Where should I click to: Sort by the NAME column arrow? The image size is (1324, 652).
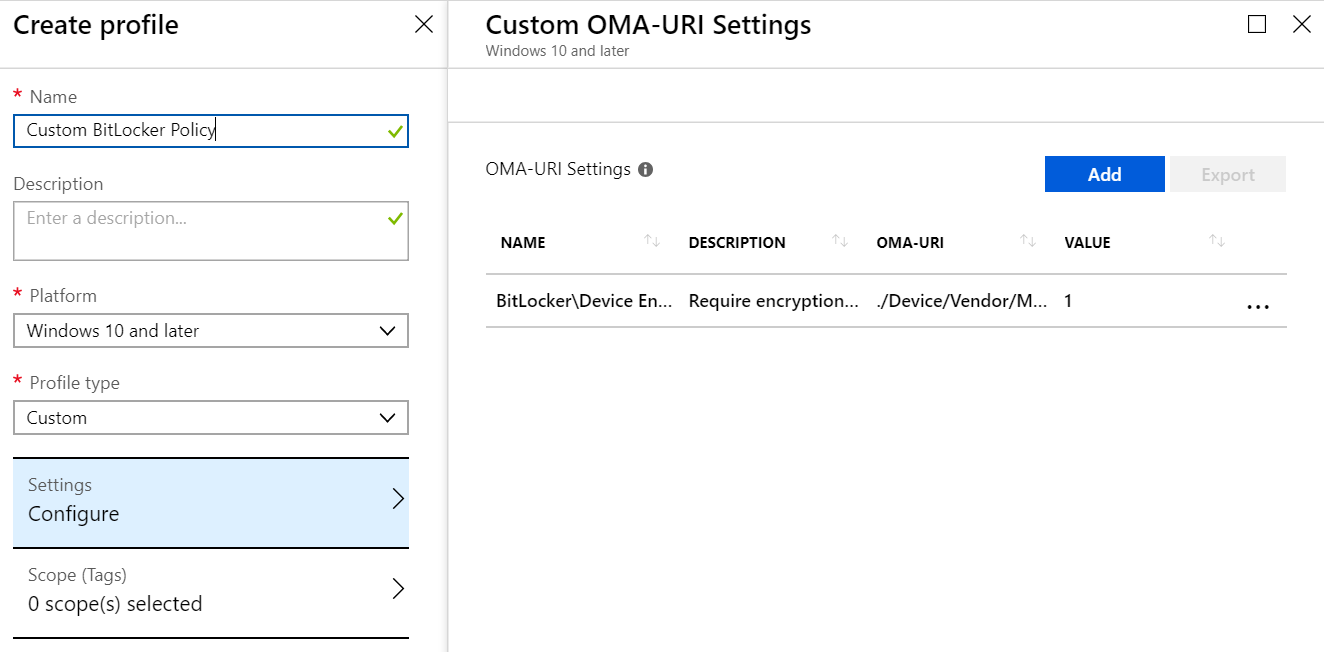pyautogui.click(x=653, y=241)
